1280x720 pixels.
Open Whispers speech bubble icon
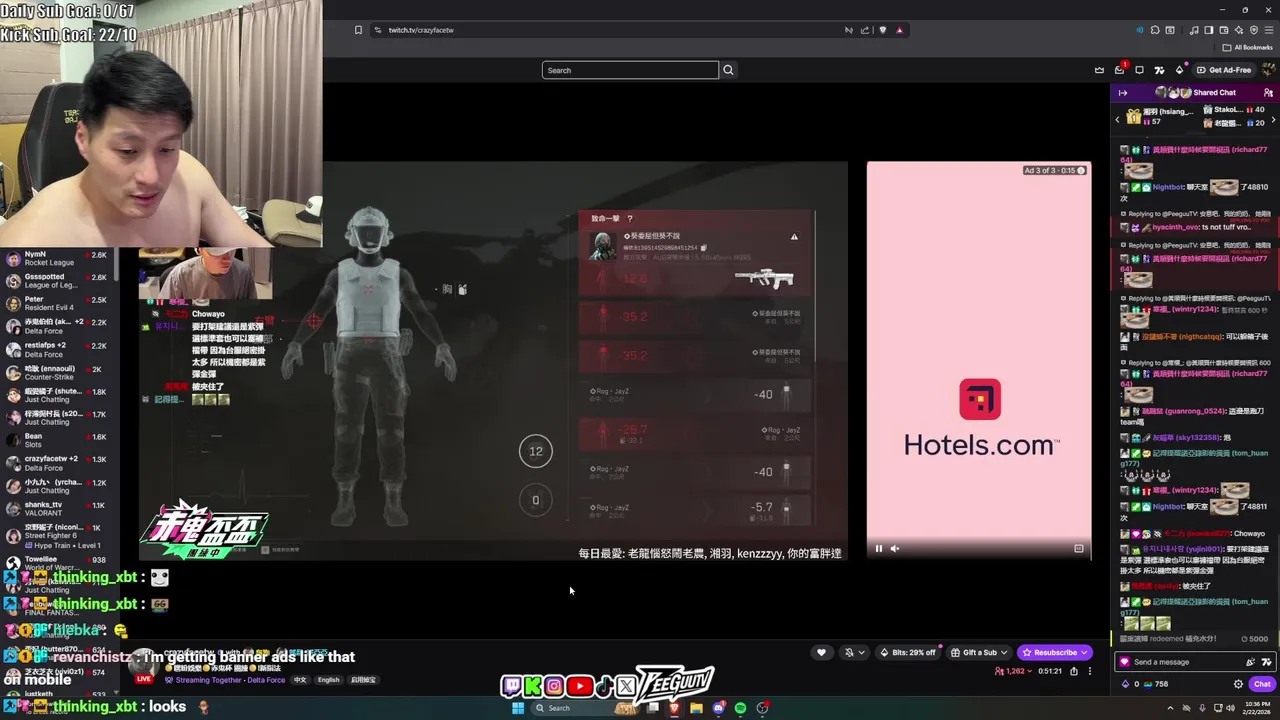(x=1140, y=70)
